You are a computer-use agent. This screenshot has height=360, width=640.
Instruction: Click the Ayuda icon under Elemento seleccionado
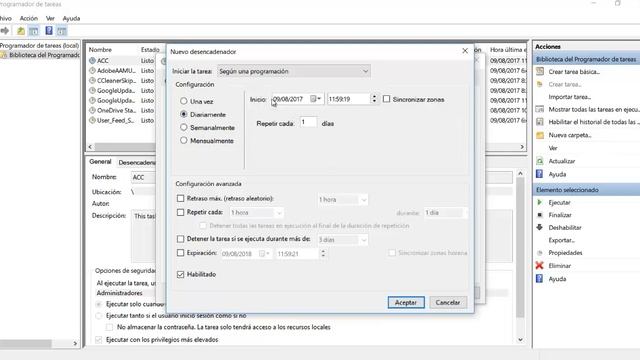(540, 278)
